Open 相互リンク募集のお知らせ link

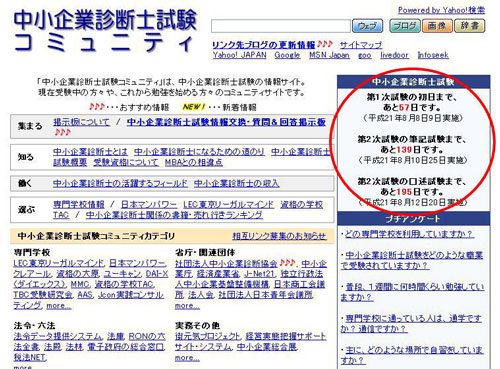[x=279, y=236]
